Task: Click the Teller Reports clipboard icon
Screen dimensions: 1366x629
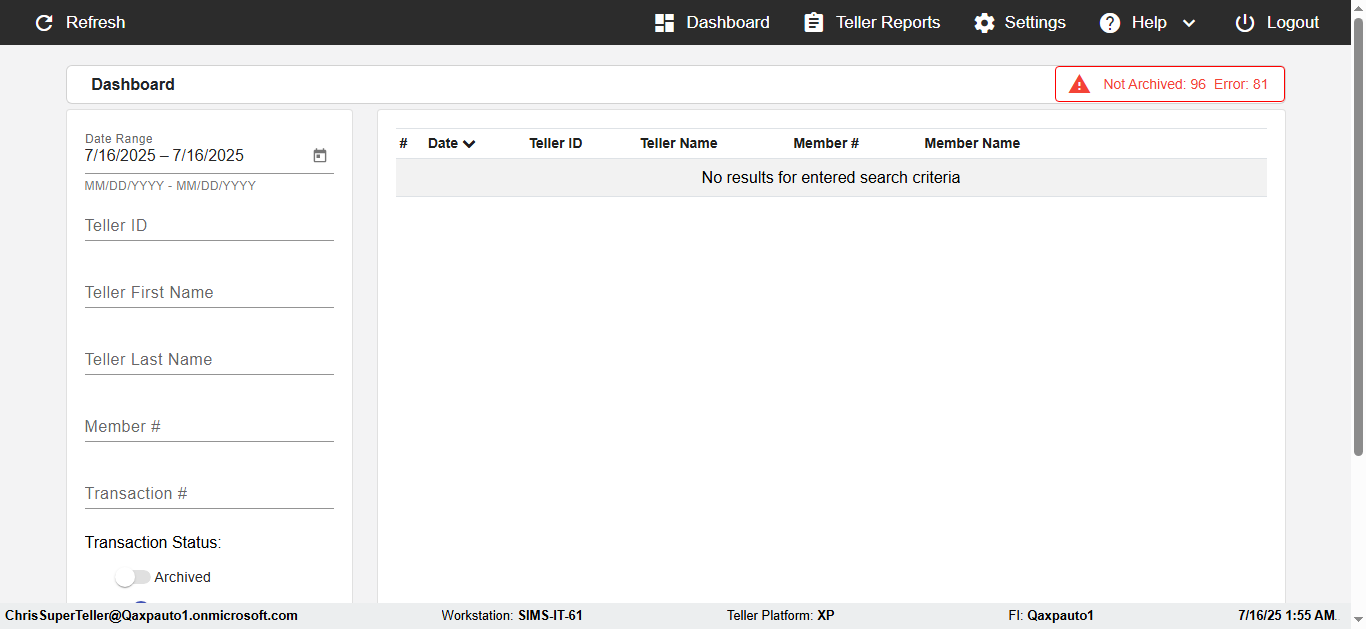Action: (814, 23)
